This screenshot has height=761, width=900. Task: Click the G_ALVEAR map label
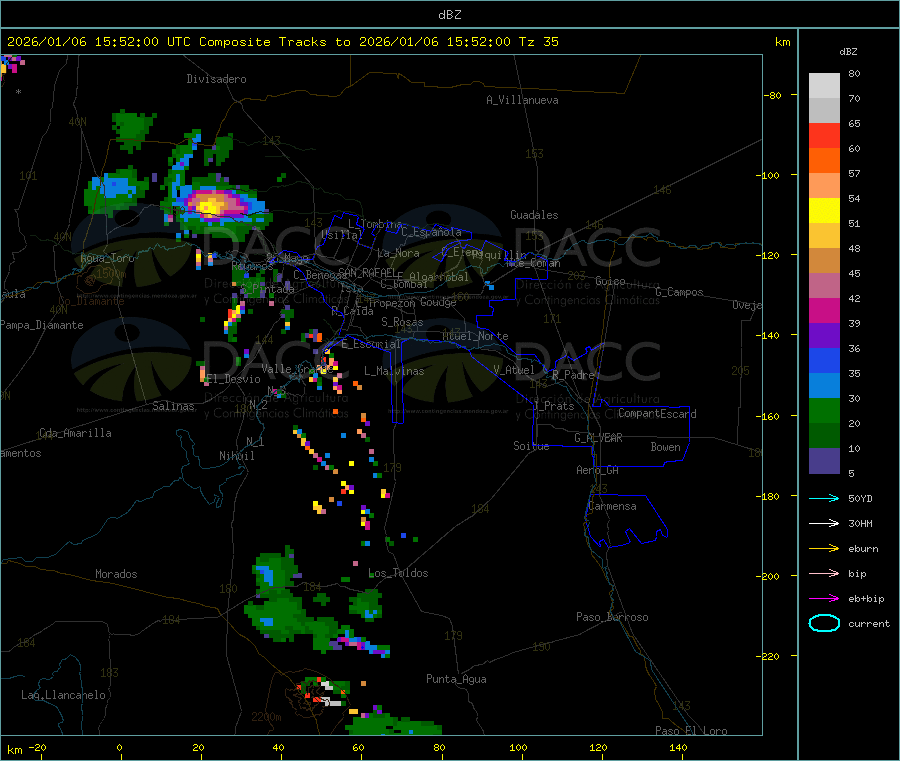[x=598, y=438]
